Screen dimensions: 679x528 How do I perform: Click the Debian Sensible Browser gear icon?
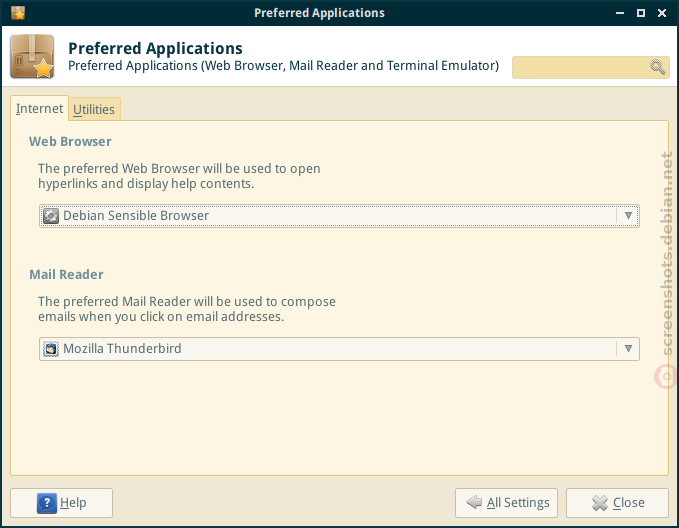tap(51, 216)
